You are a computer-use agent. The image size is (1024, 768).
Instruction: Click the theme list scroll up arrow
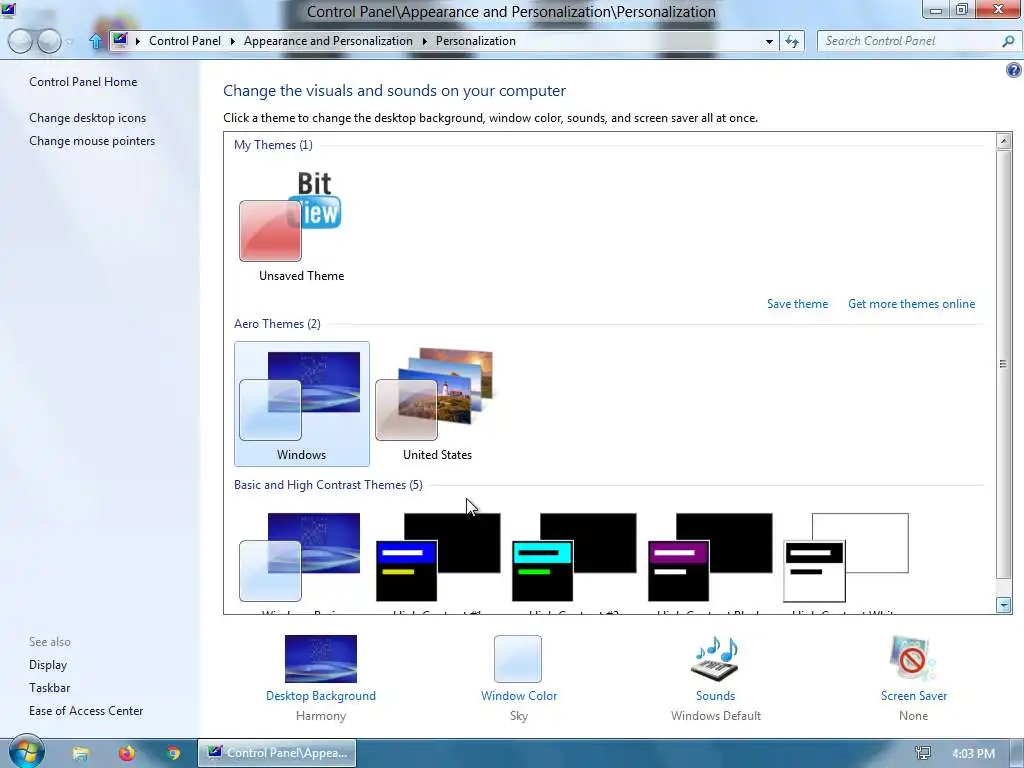1004,141
